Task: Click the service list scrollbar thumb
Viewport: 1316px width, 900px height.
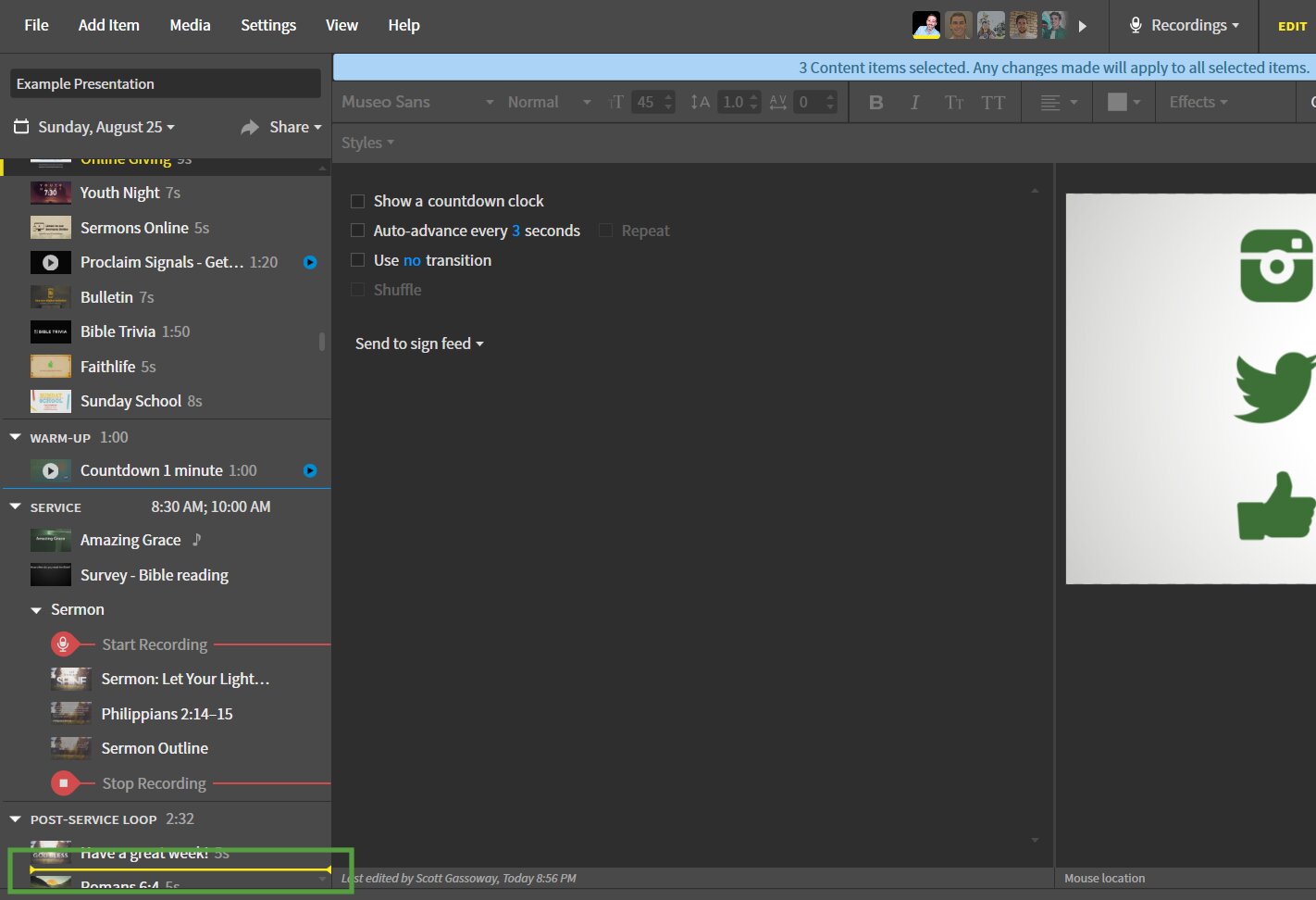Action: tap(322, 342)
